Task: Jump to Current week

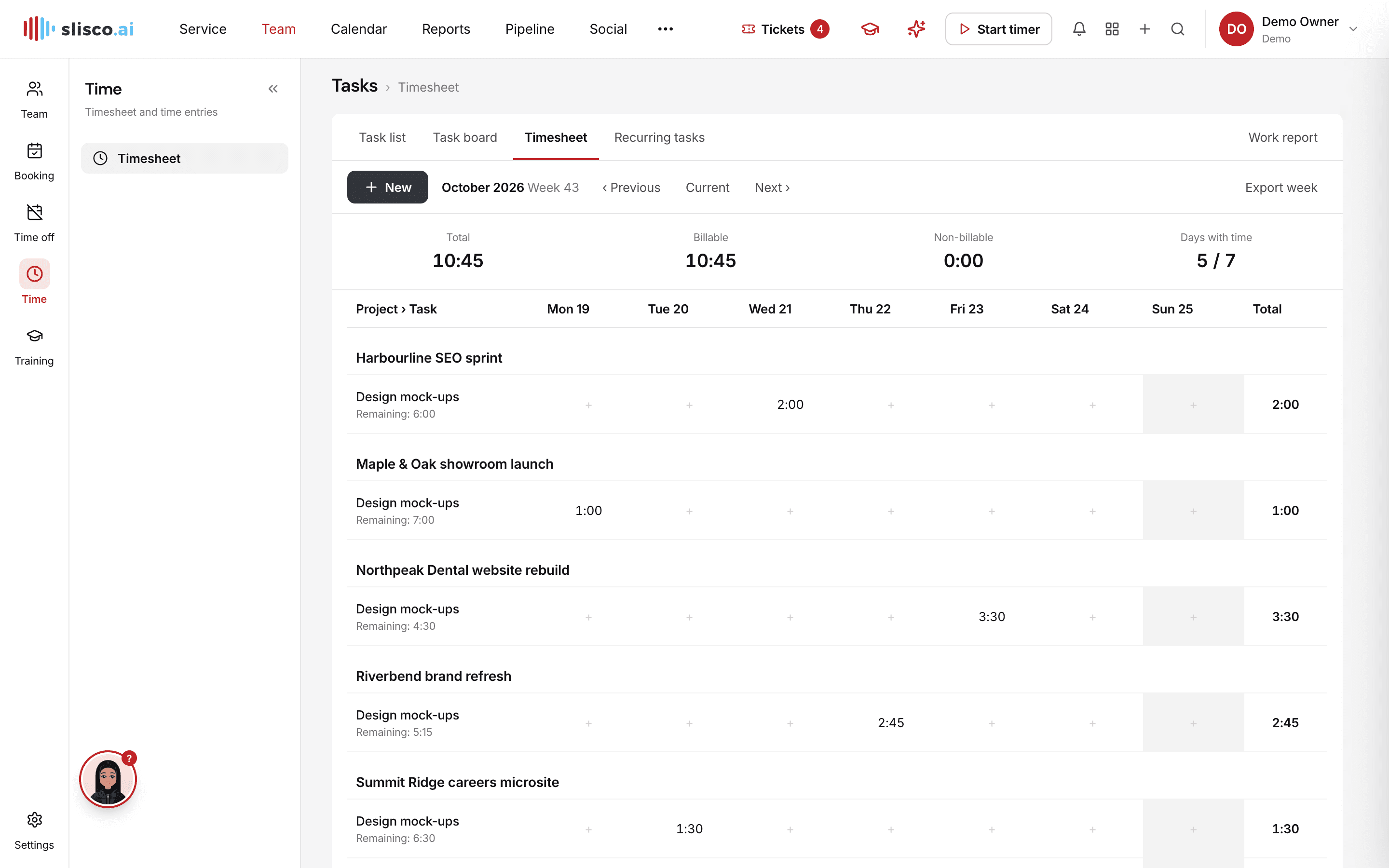Action: point(707,187)
